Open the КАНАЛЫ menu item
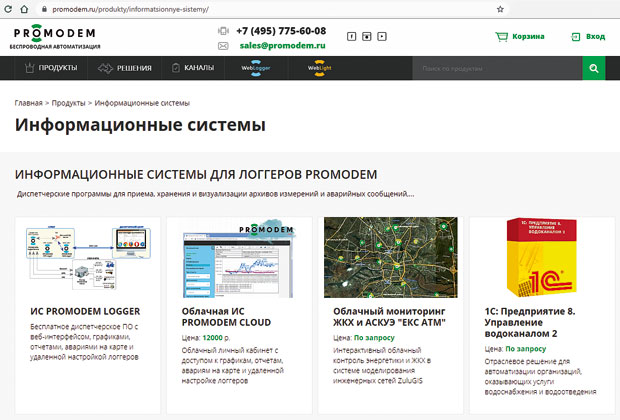620x420 pixels. click(x=193, y=68)
